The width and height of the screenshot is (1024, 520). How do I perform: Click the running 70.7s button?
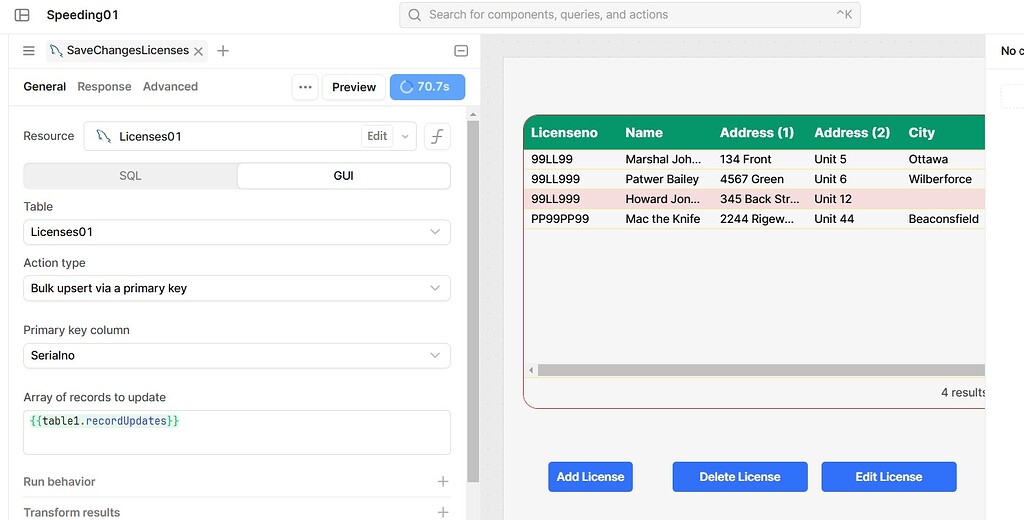(x=427, y=87)
